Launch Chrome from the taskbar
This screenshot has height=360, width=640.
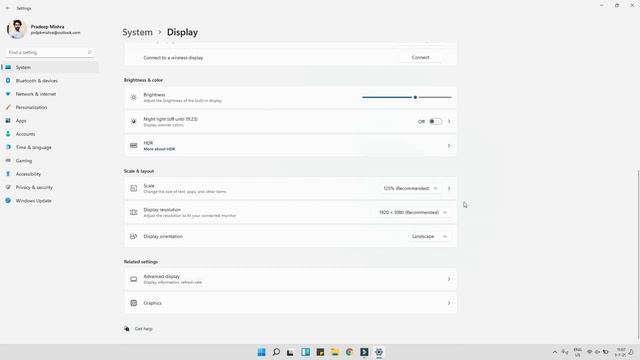[x=349, y=352]
